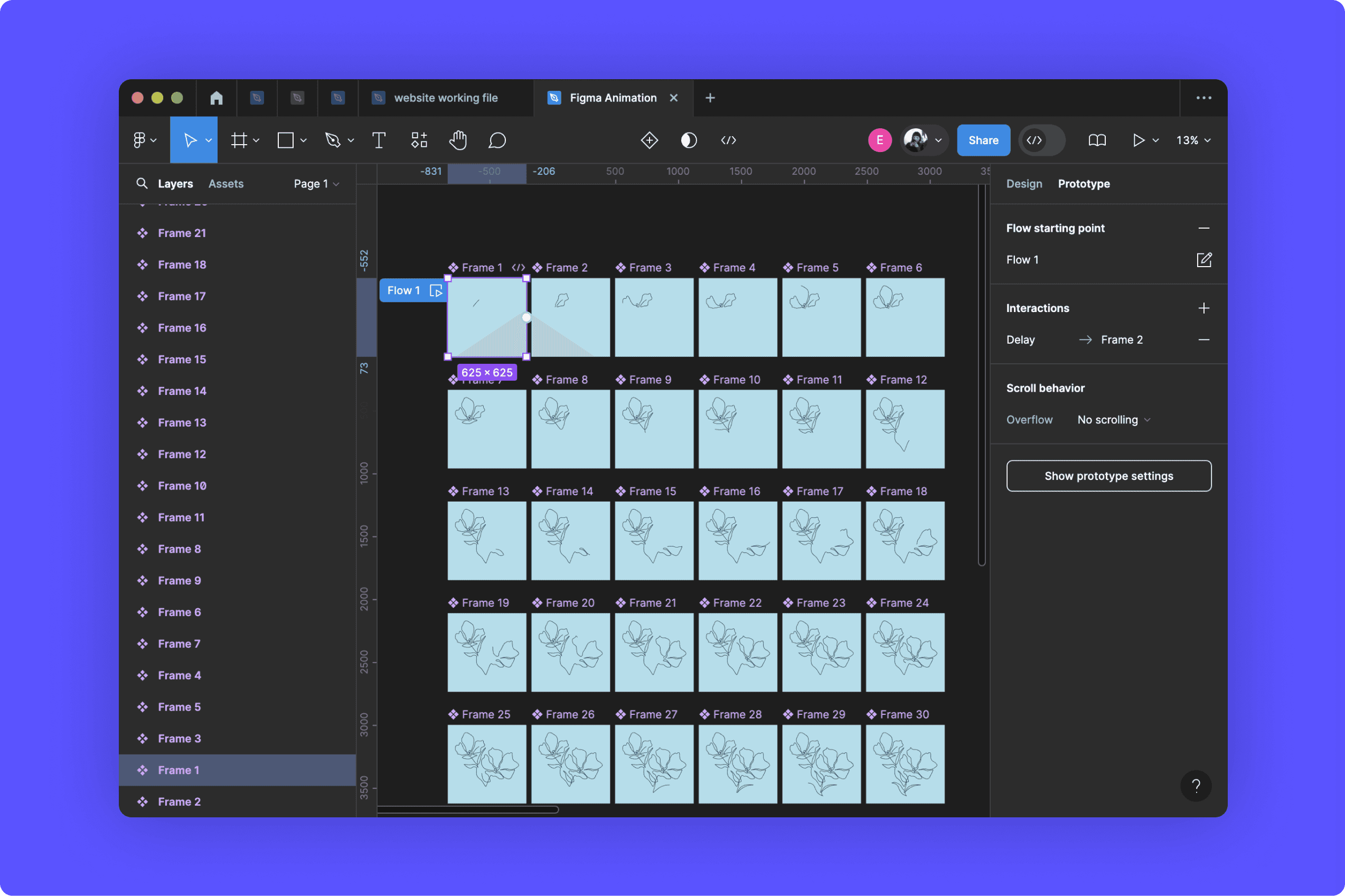Open the Libraries book icon
Image resolution: width=1345 pixels, height=896 pixels.
click(1097, 140)
